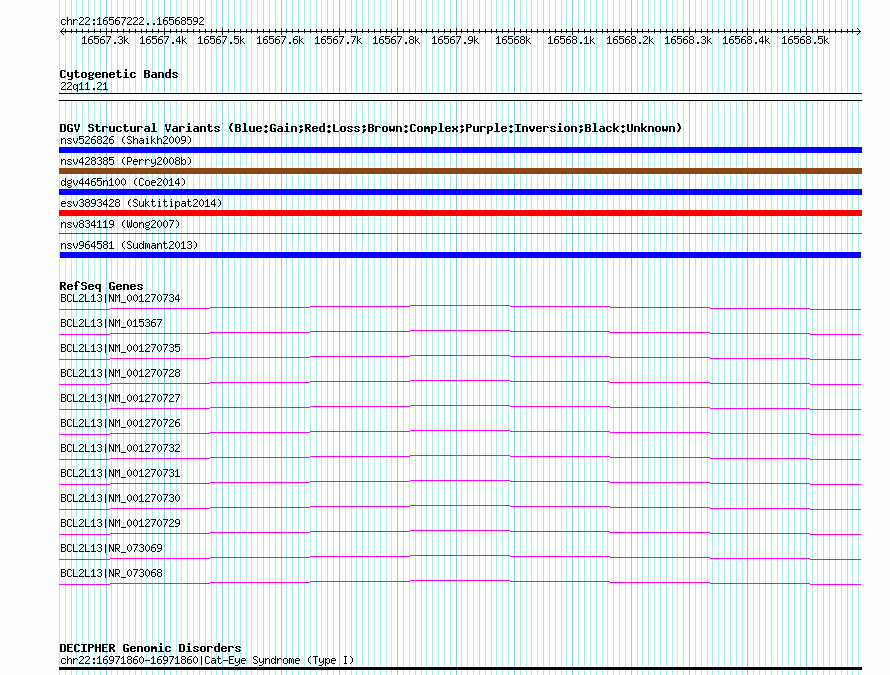Click ruler tick label 16567.9k
The width and height of the screenshot is (890, 675).
455,41
